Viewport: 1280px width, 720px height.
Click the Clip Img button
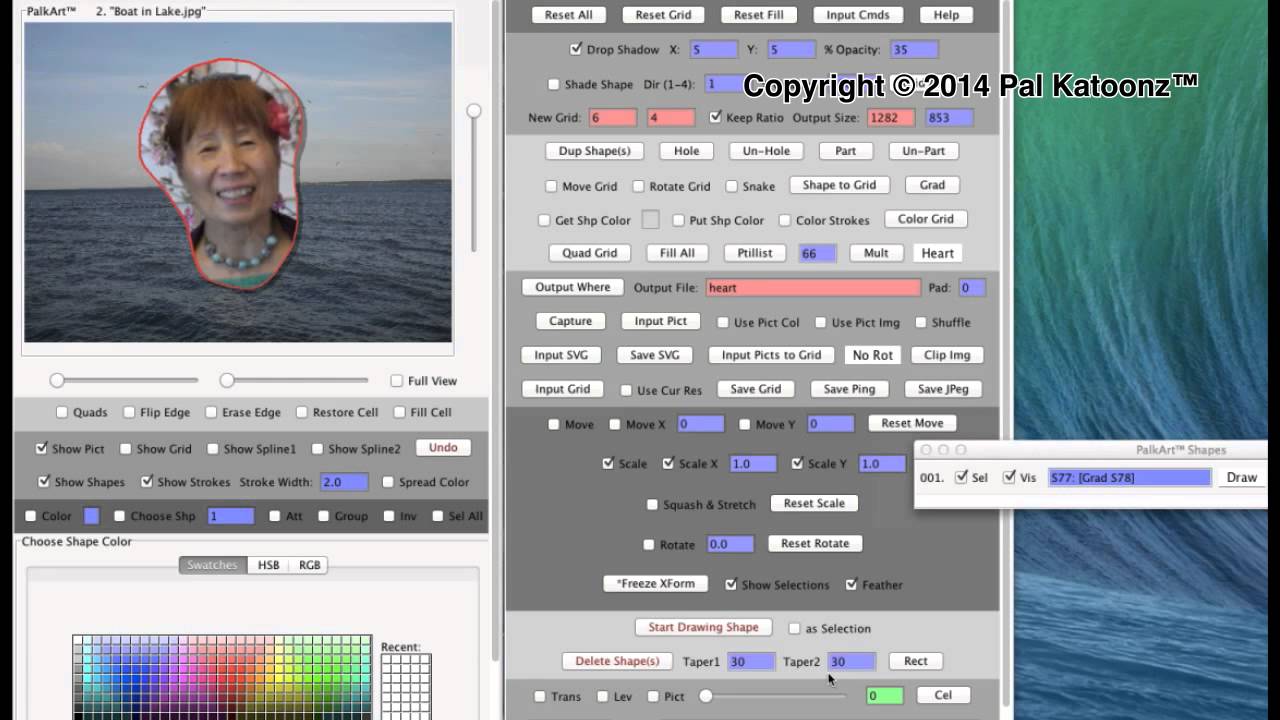tap(947, 355)
